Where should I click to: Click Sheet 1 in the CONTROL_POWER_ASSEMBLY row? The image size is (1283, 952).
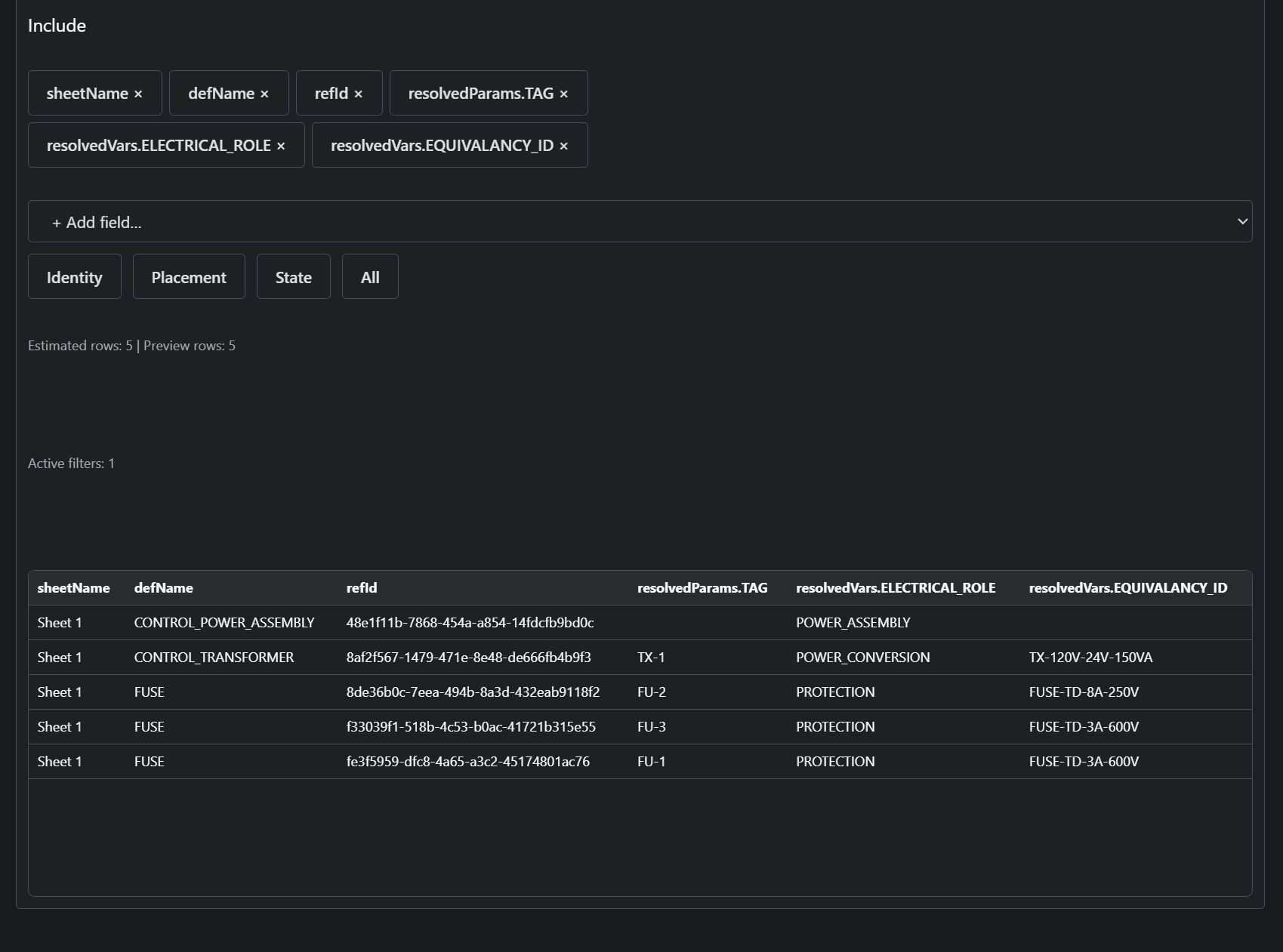click(60, 623)
